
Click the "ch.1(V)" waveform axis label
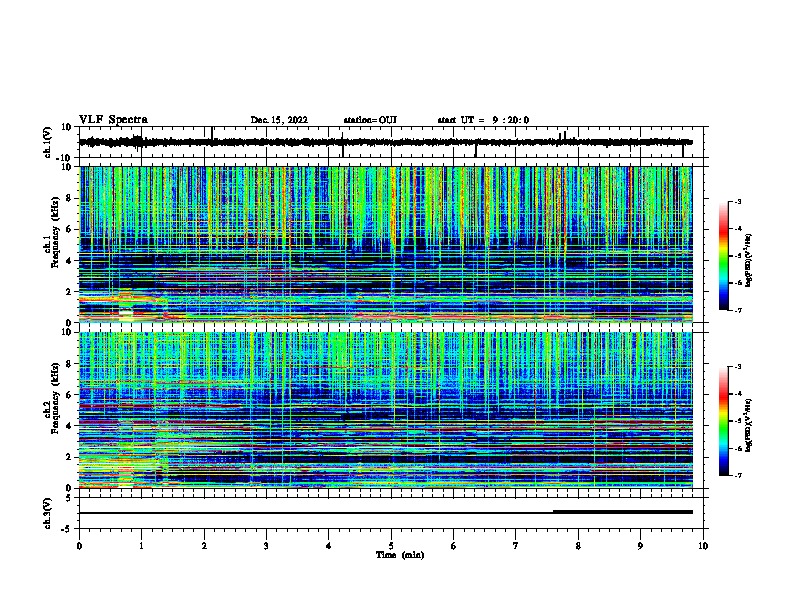(48, 142)
